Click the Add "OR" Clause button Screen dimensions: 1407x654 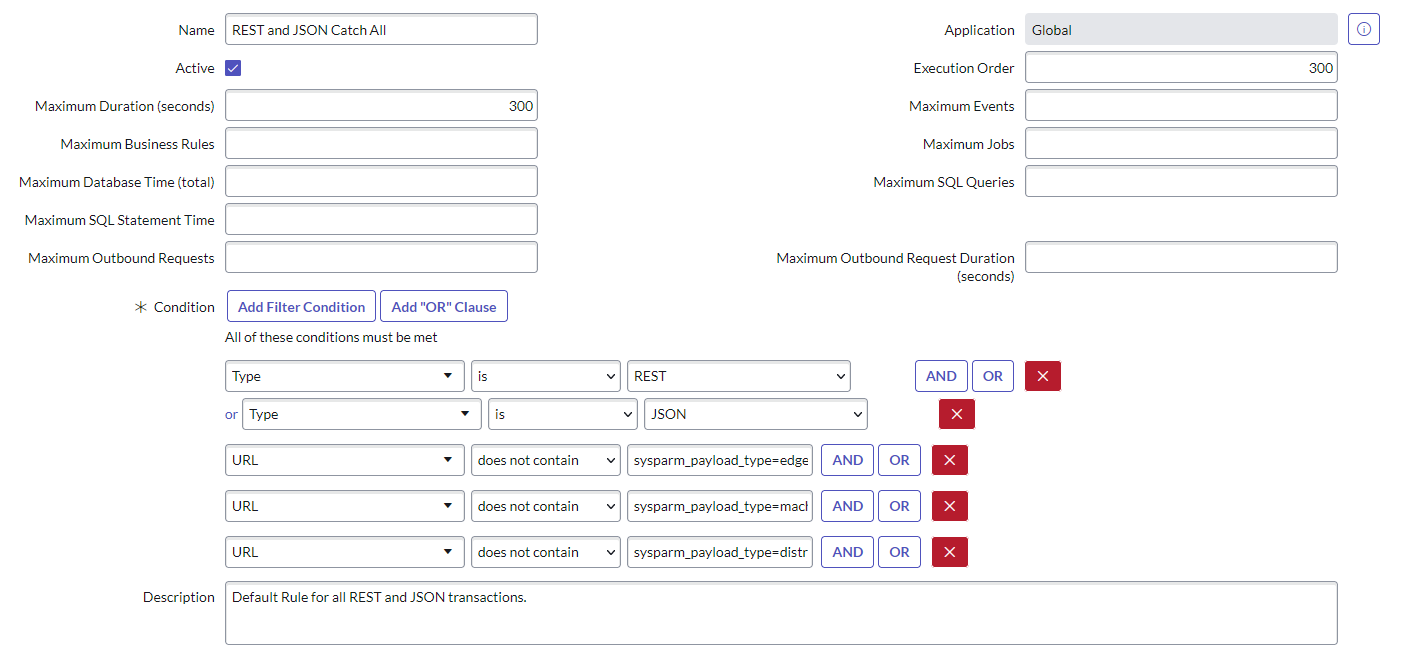click(x=443, y=307)
